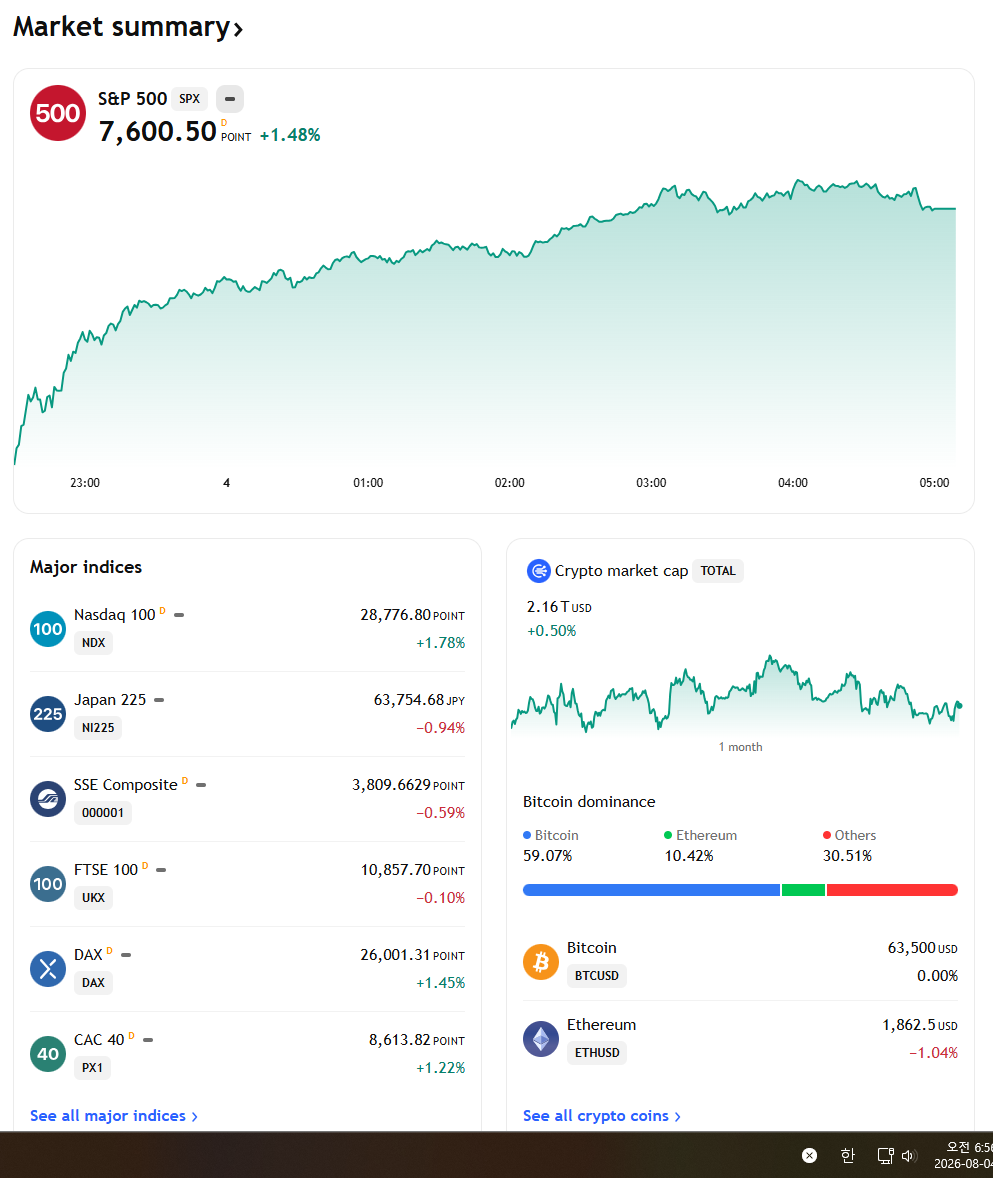The width and height of the screenshot is (993, 1178).
Task: Click the FTSE 100 status dash icon
Action: (161, 870)
